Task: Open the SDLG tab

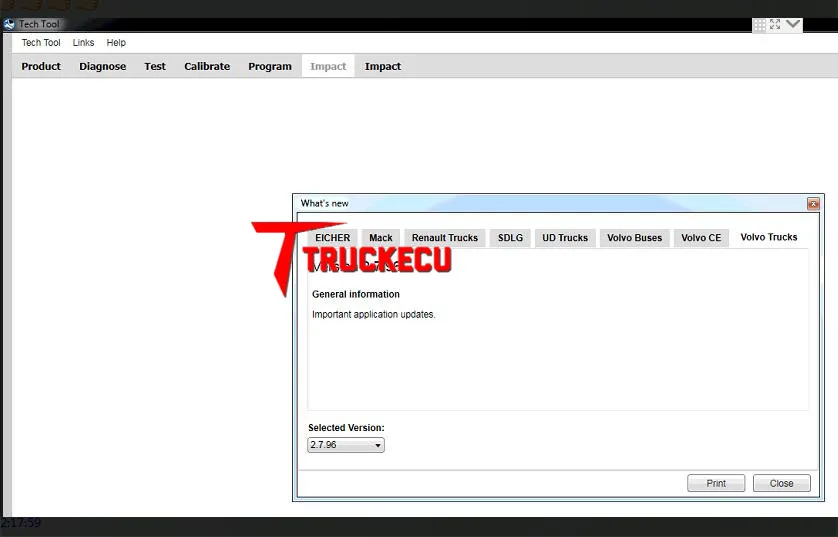Action: pos(510,238)
